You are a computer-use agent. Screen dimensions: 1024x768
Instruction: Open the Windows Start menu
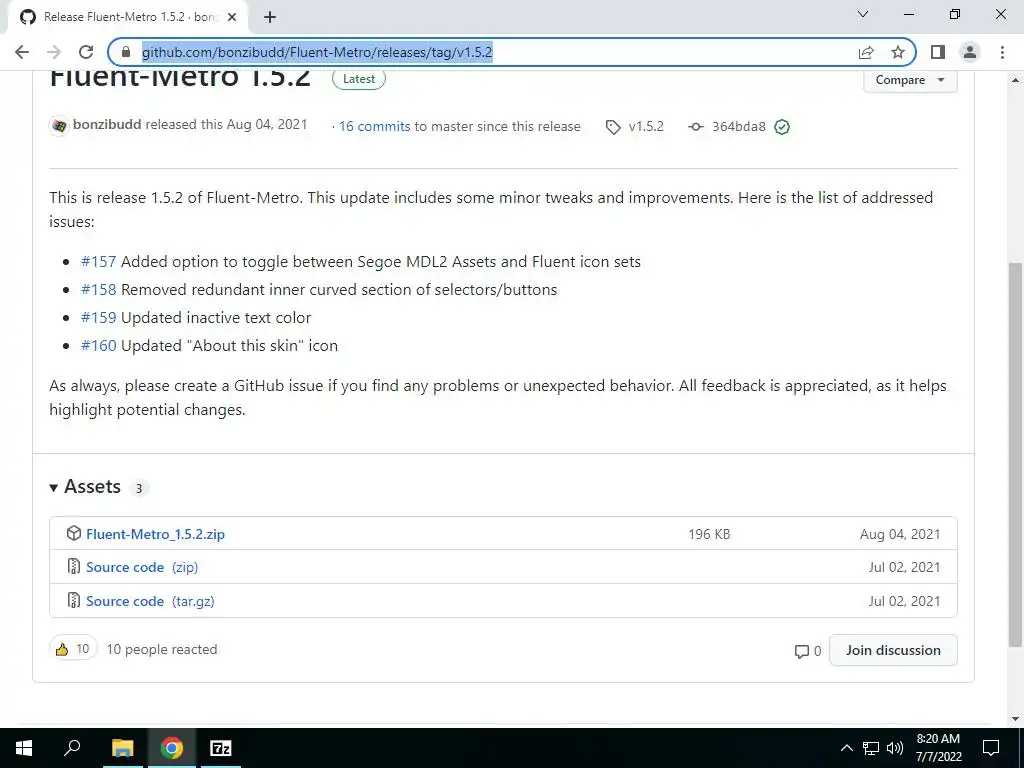click(24, 748)
